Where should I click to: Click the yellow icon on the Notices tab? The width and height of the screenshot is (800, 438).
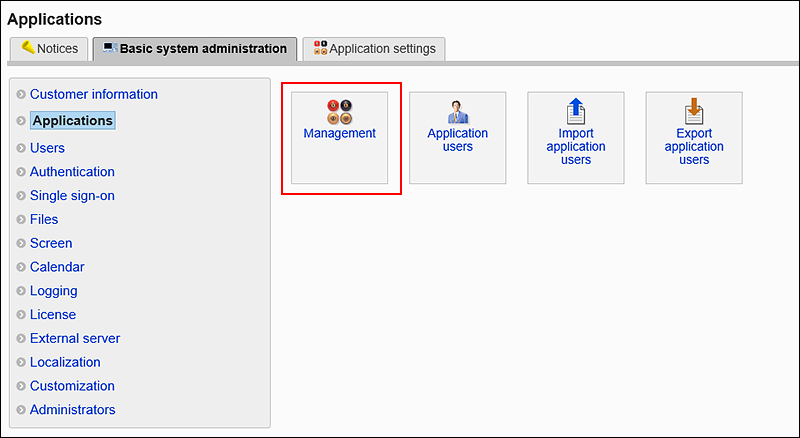tap(28, 47)
